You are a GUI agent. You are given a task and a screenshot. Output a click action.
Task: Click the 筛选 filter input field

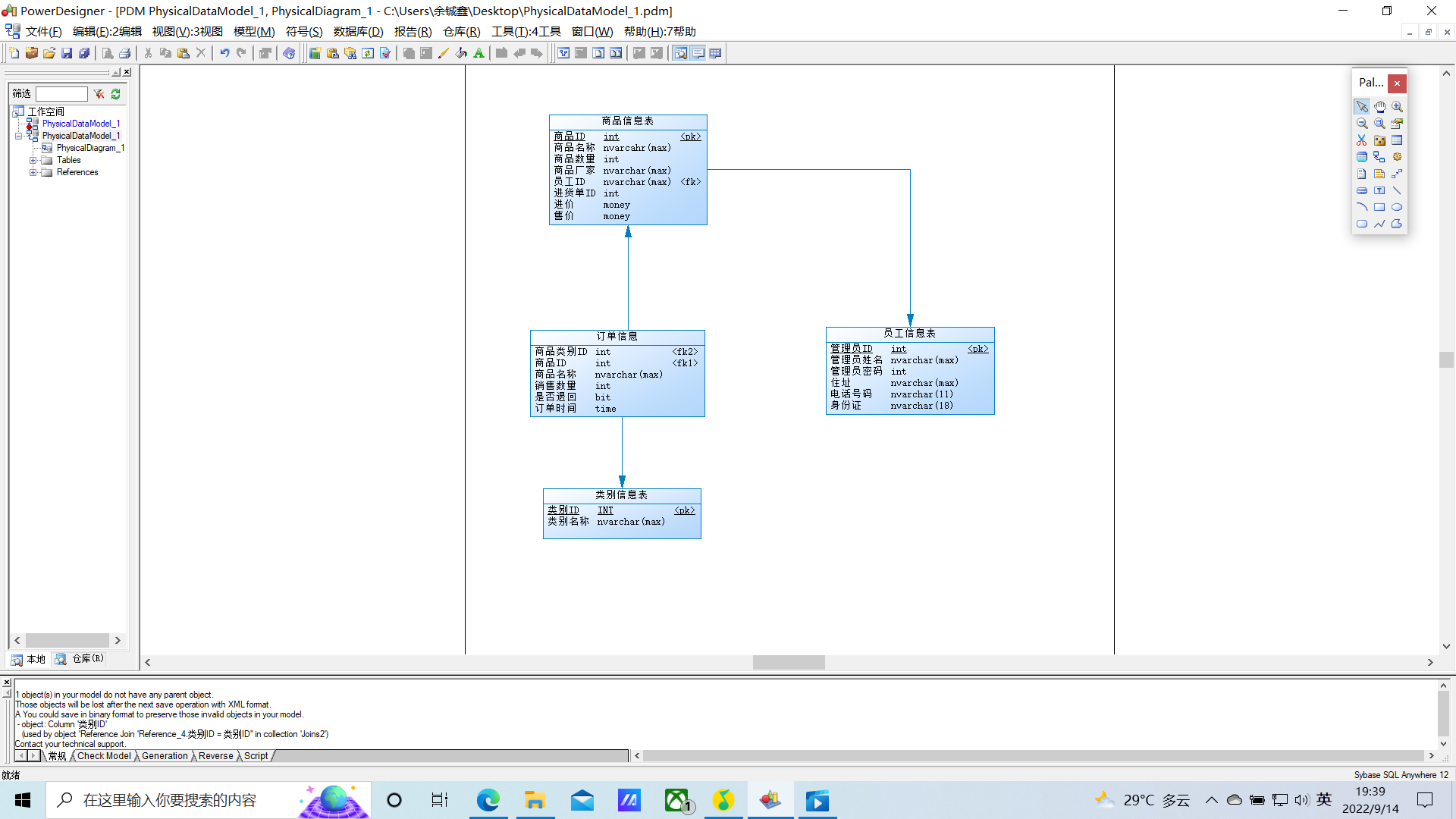click(61, 94)
